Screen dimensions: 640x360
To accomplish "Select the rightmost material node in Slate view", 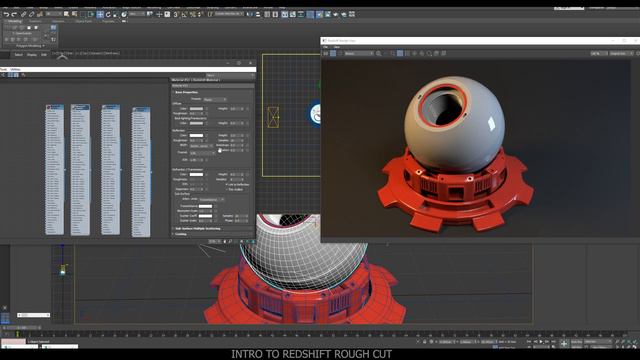I will pos(141,171).
